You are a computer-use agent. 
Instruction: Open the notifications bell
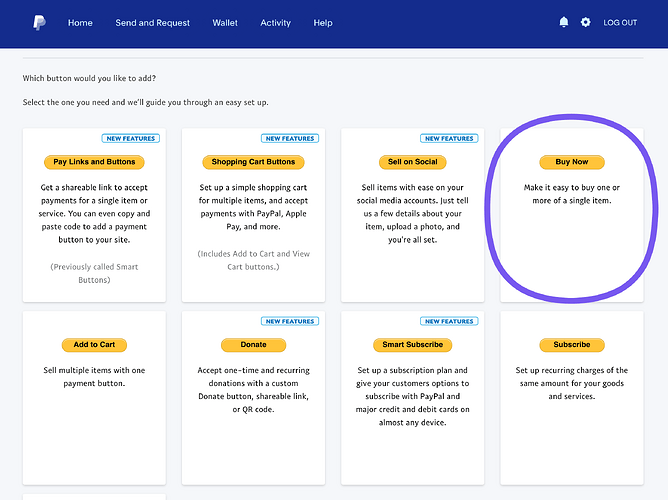point(564,22)
